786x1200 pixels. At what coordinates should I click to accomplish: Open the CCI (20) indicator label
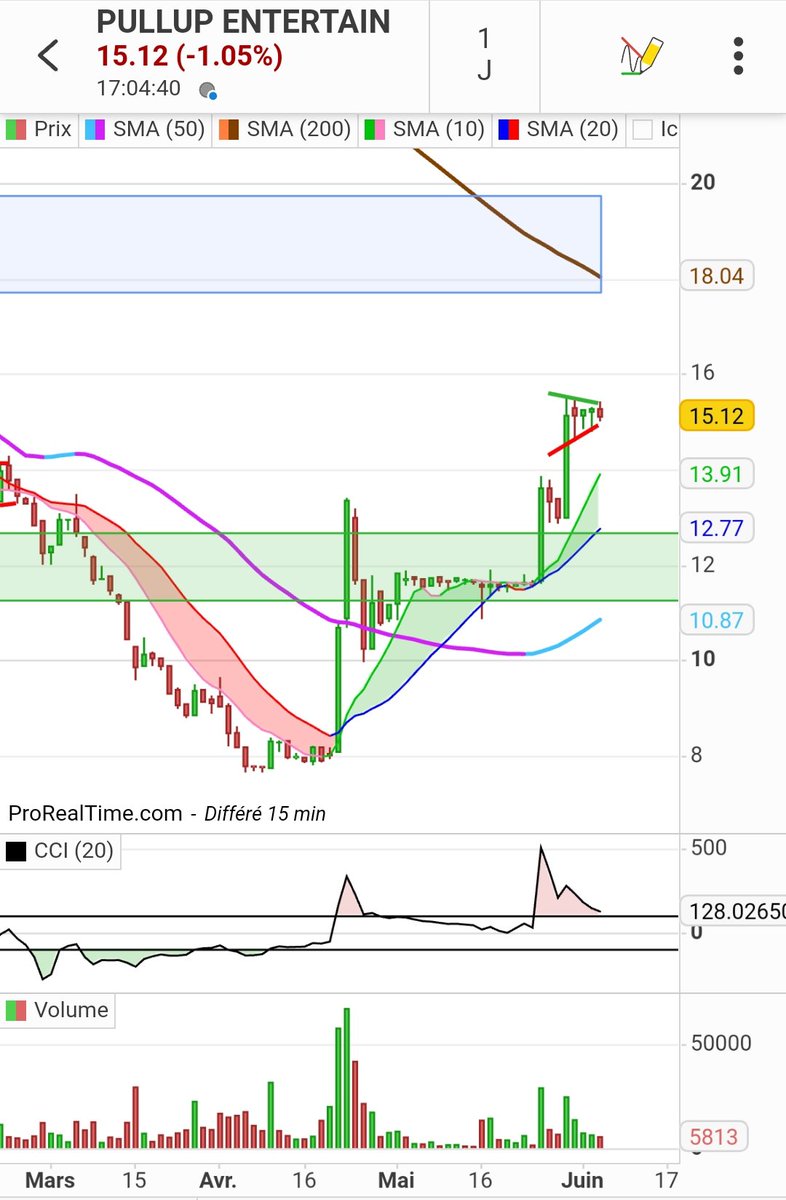tap(59, 852)
